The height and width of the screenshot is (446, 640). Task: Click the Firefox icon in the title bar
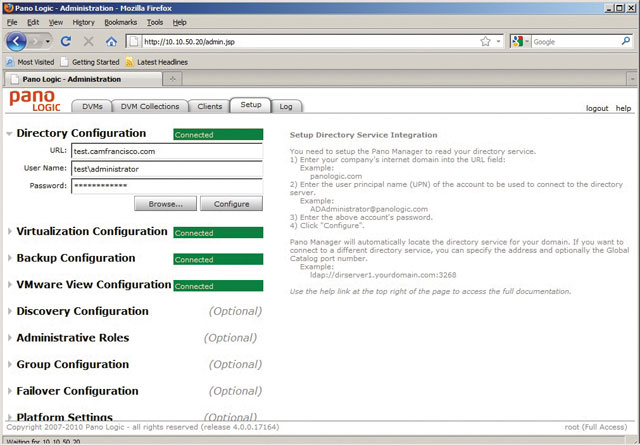point(8,8)
